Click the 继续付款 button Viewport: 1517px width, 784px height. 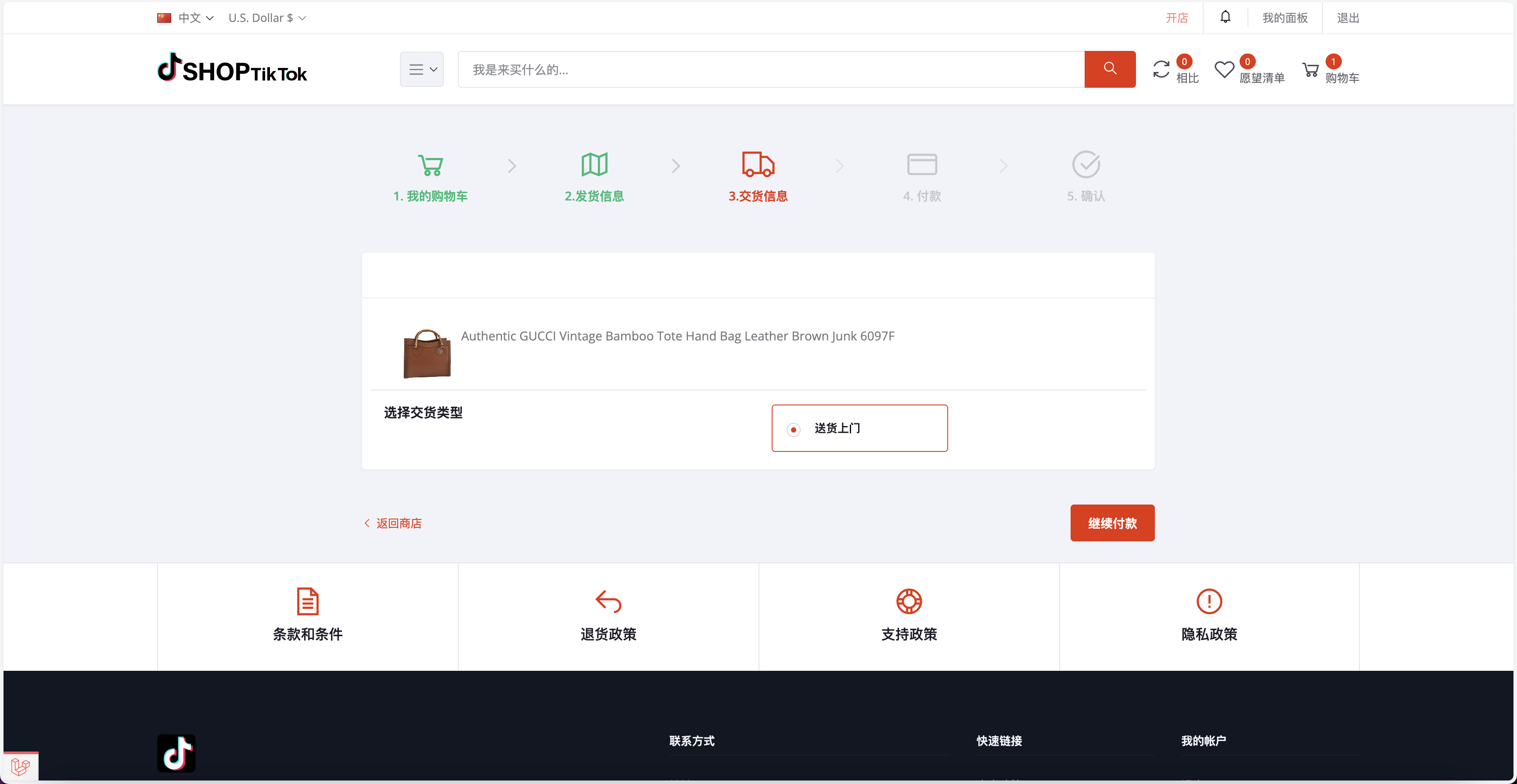point(1112,523)
